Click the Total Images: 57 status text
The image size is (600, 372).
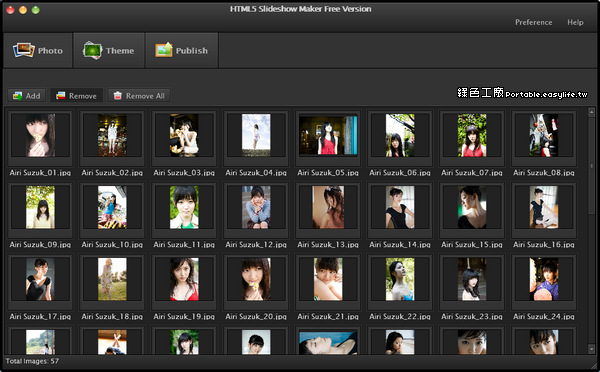(x=32, y=361)
